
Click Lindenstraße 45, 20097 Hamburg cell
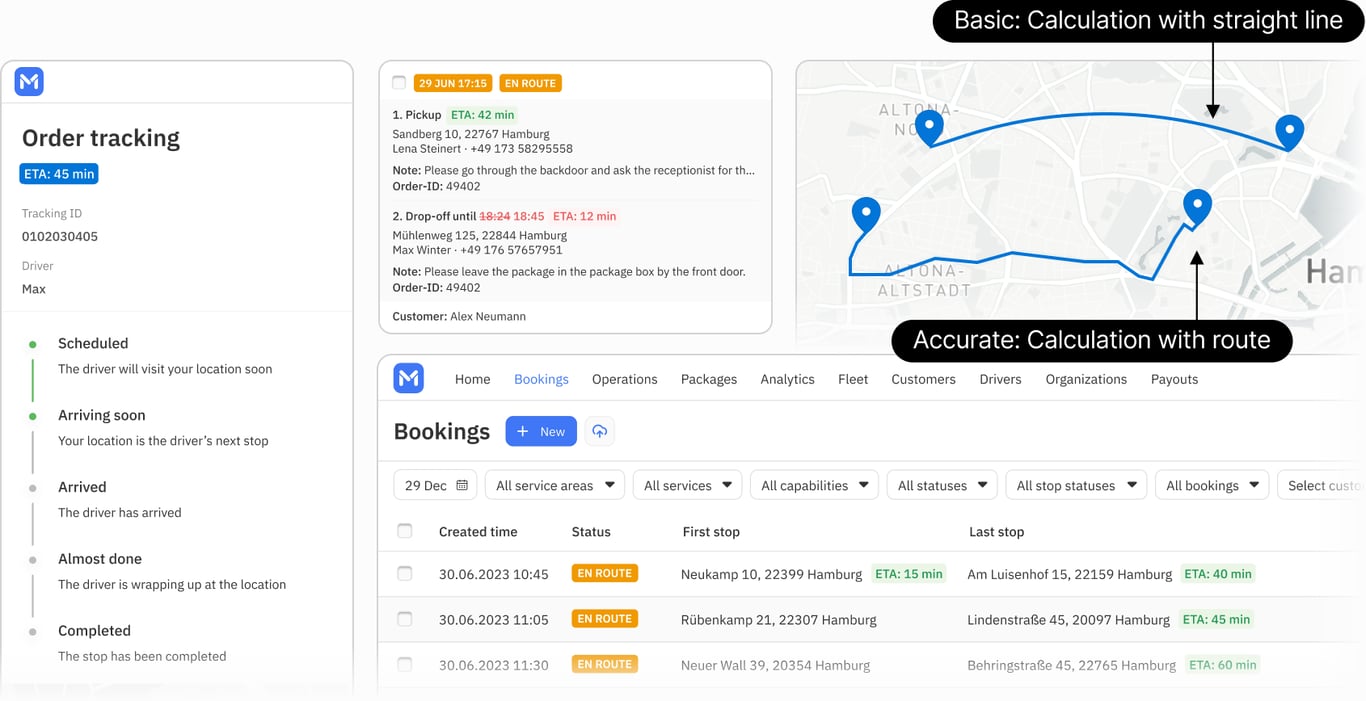pyautogui.click(x=1068, y=620)
